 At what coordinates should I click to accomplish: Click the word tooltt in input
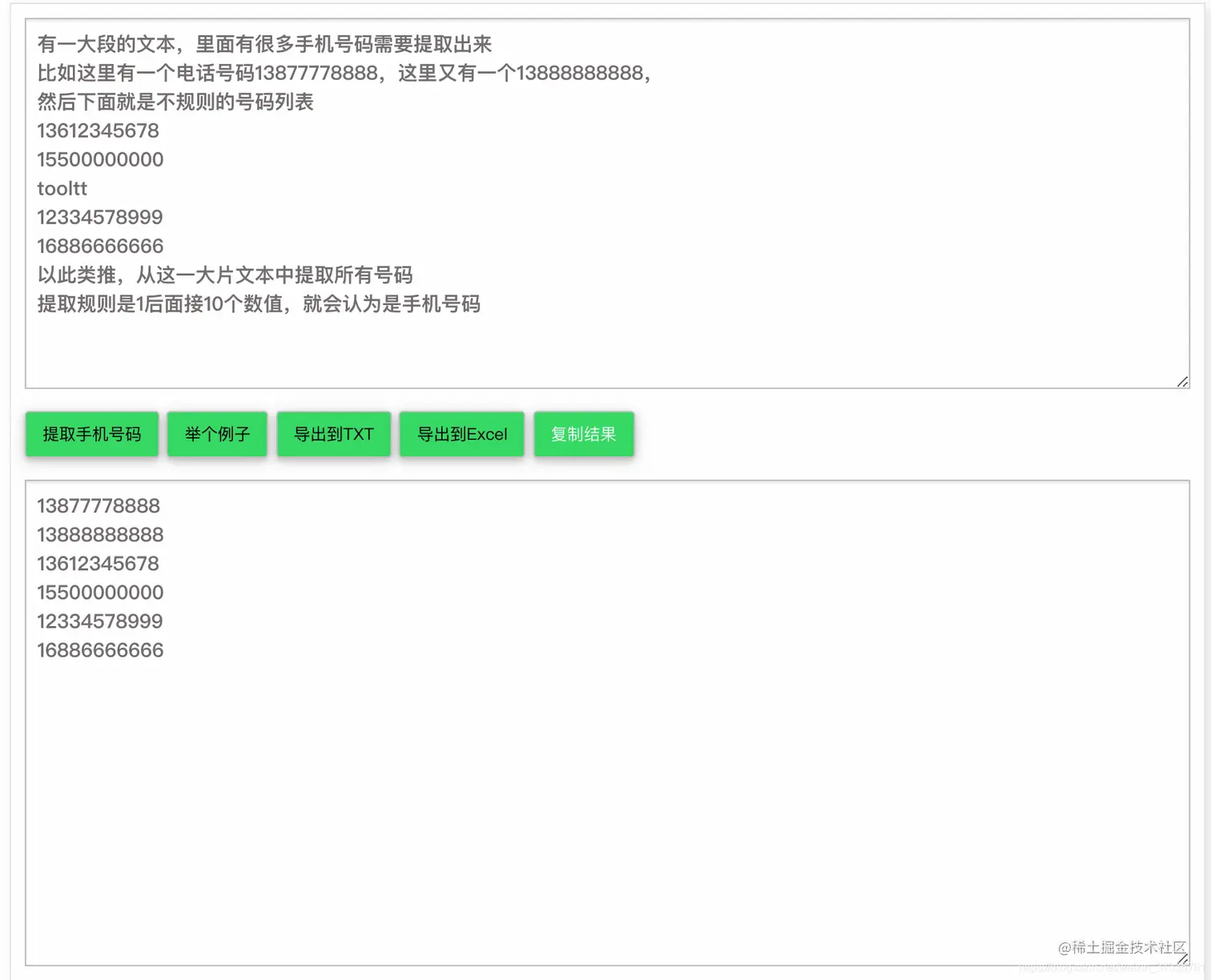(x=62, y=188)
